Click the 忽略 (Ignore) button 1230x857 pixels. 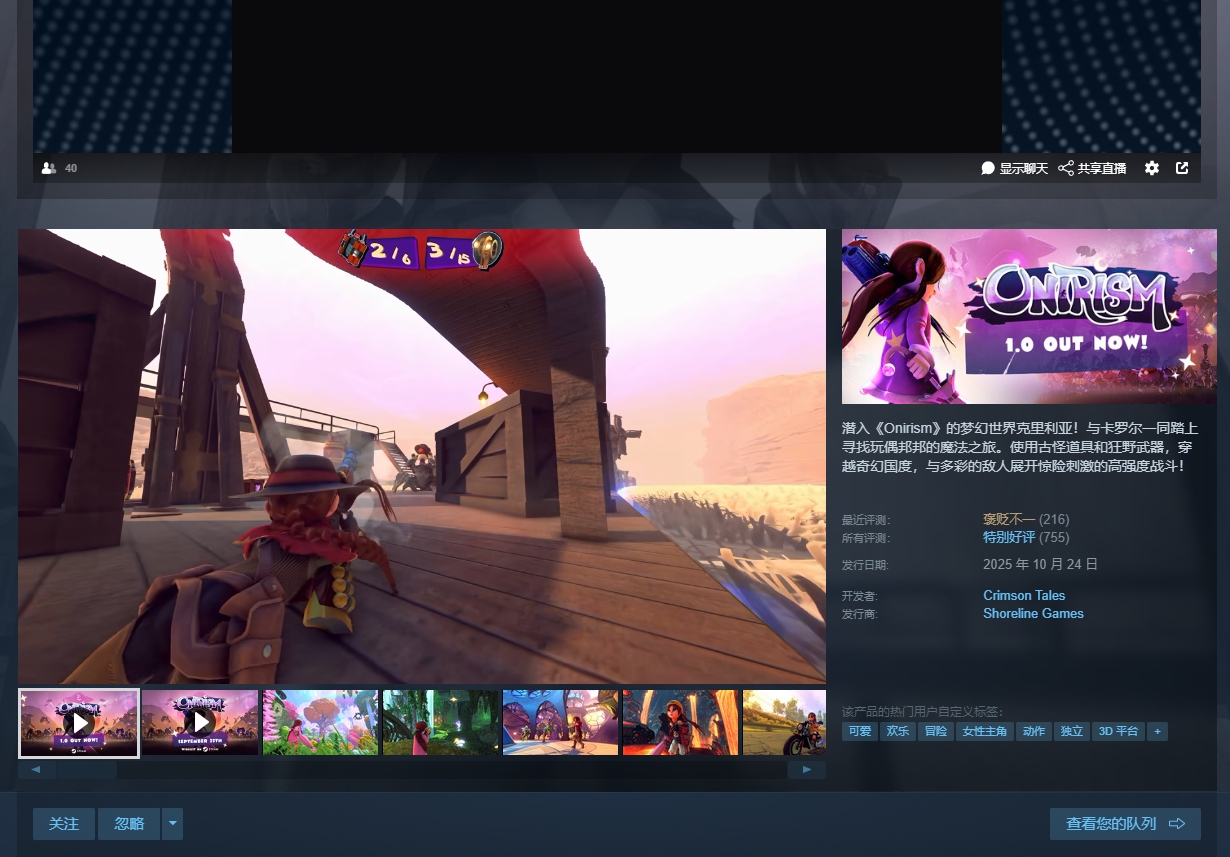click(129, 824)
